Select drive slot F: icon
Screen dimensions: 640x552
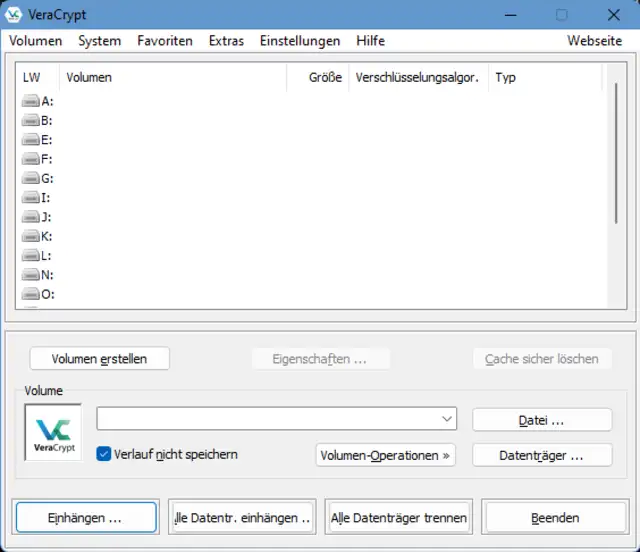pyautogui.click(x=31, y=159)
